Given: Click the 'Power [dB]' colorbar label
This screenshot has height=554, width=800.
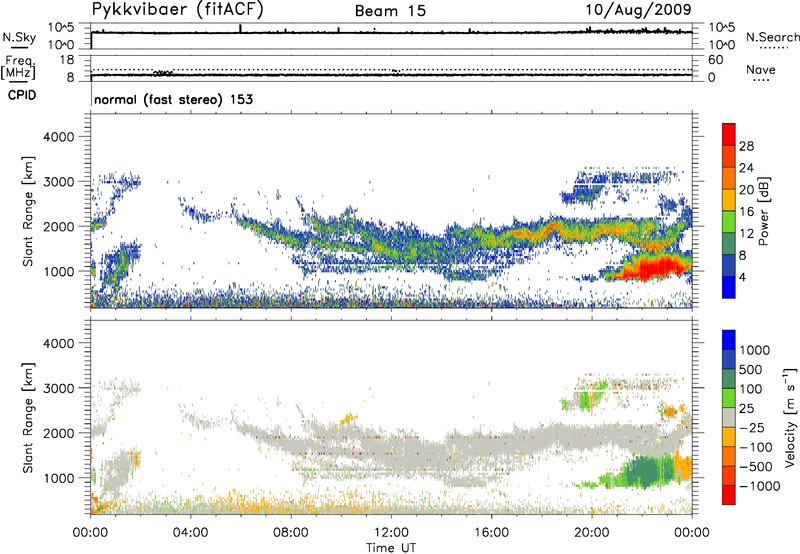Looking at the screenshot, I should [x=763, y=211].
